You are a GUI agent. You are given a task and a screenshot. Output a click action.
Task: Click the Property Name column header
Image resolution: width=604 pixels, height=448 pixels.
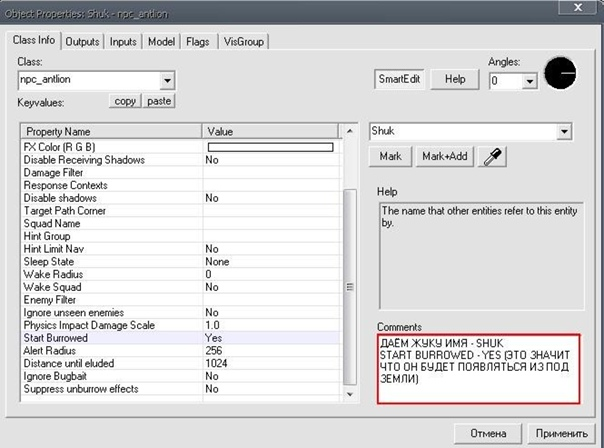pos(111,131)
